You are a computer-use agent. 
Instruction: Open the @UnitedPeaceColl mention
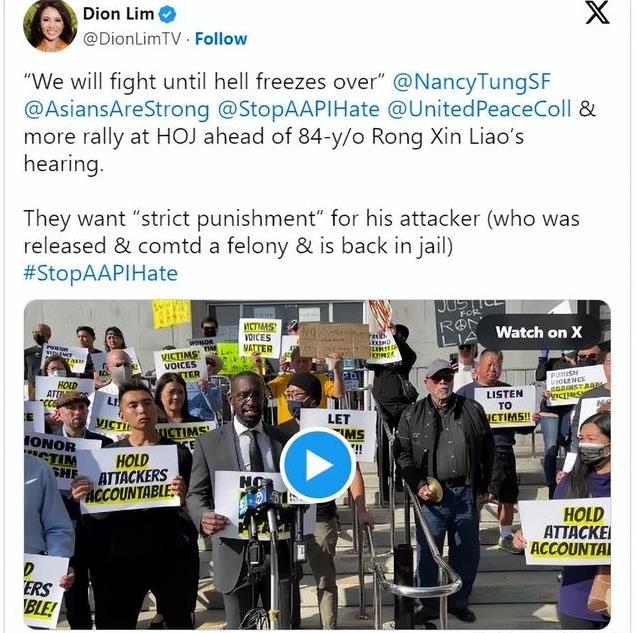(x=479, y=109)
